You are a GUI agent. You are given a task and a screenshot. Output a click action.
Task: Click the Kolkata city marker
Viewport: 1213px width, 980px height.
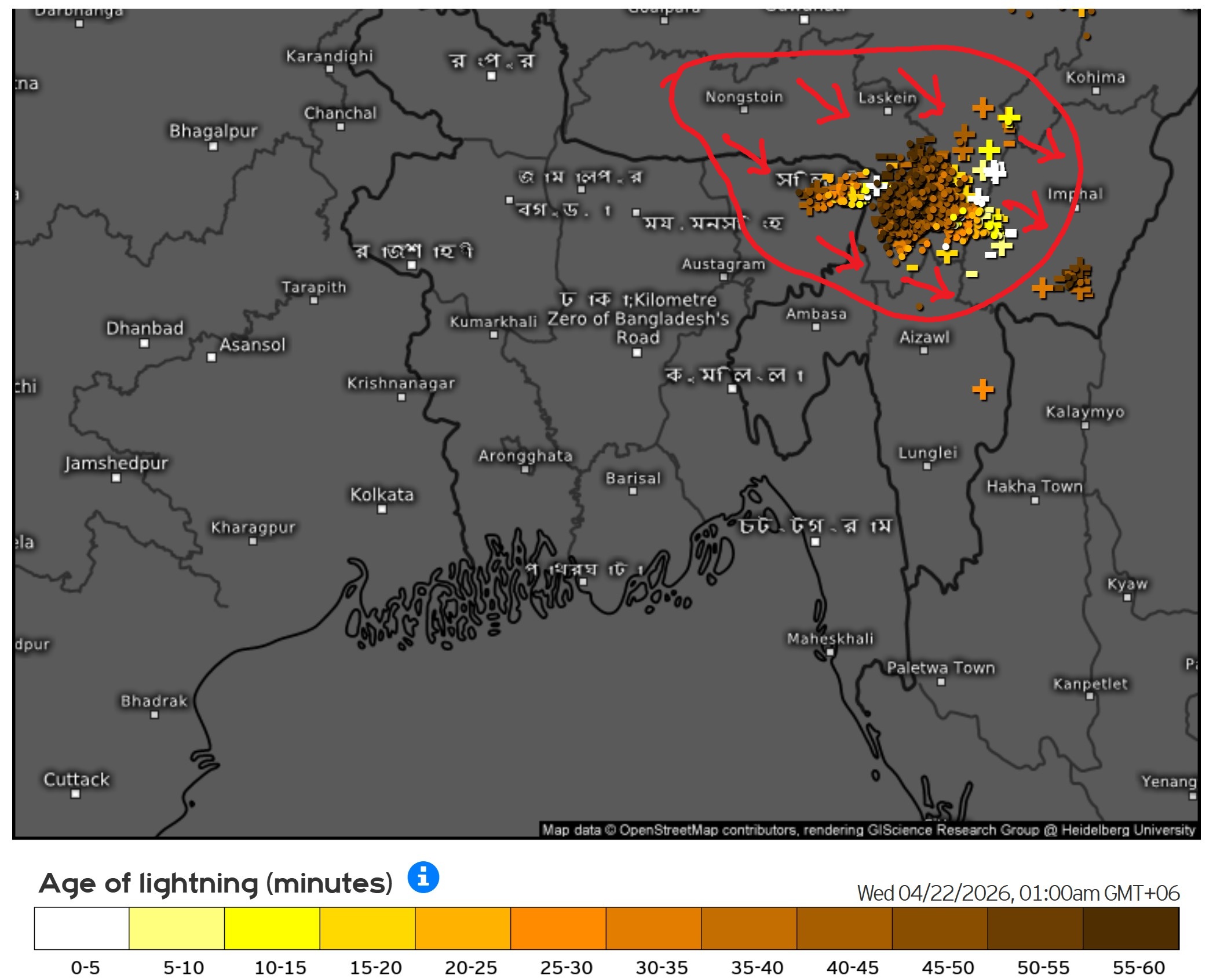click(382, 510)
